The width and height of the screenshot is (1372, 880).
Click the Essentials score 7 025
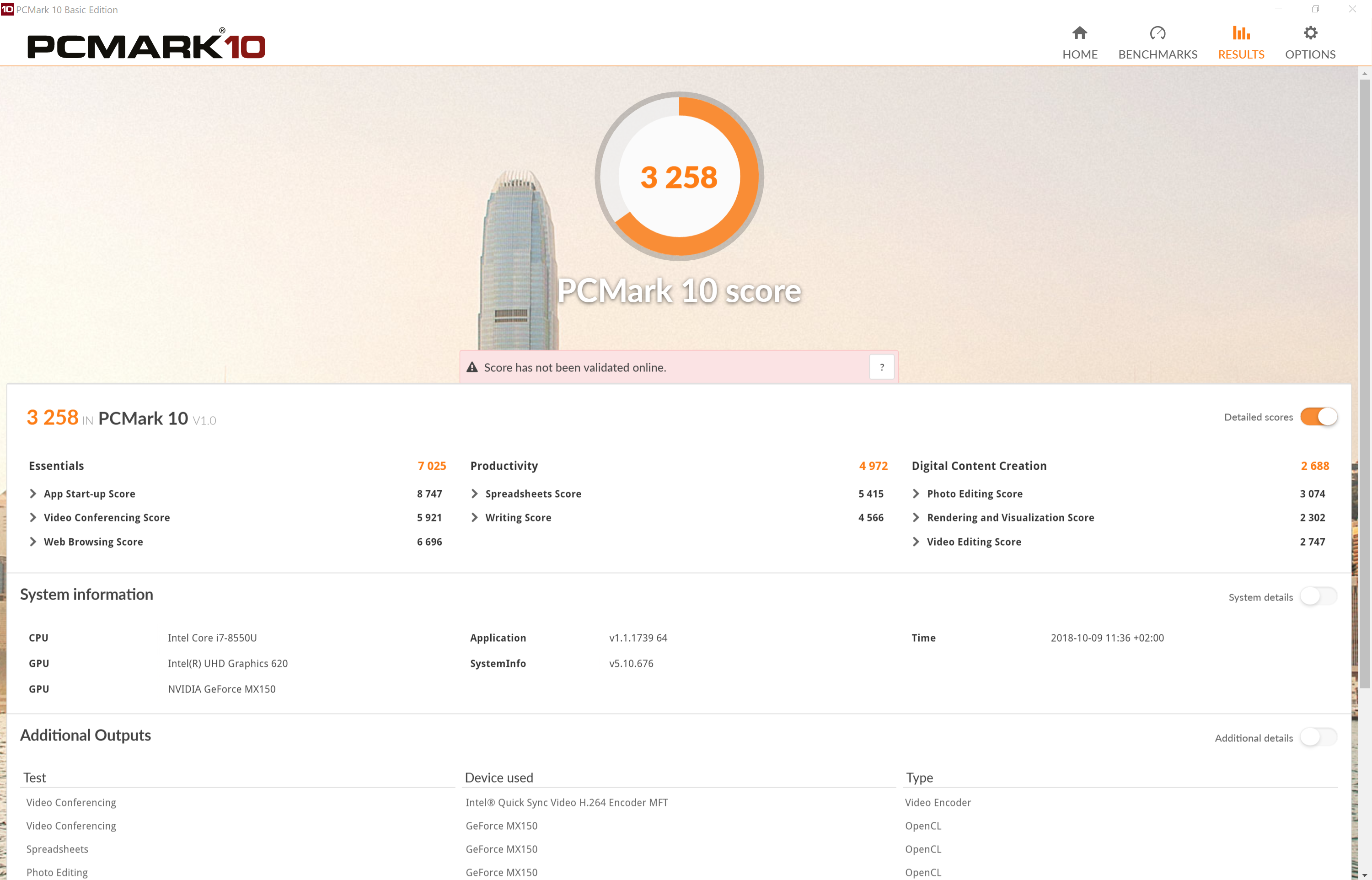click(x=432, y=466)
